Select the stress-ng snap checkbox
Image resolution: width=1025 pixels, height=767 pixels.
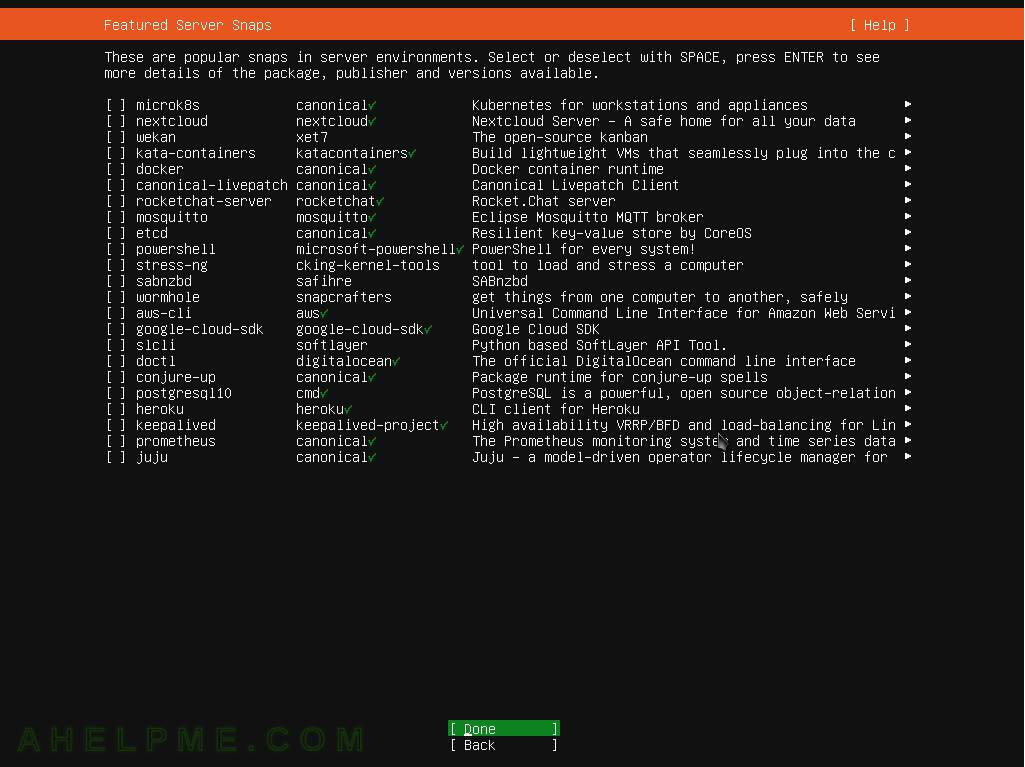coord(116,265)
